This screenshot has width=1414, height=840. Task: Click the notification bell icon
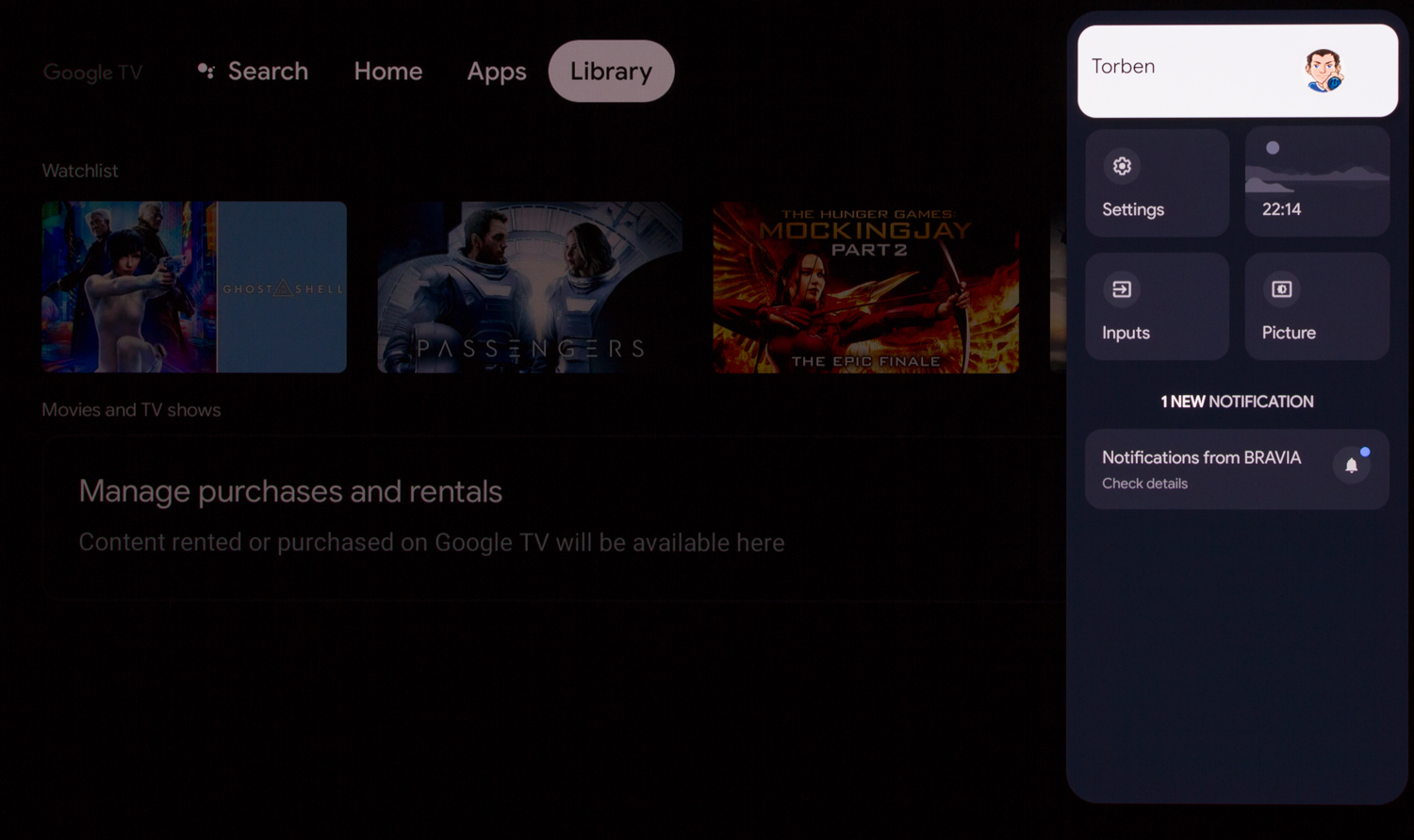(x=1352, y=465)
